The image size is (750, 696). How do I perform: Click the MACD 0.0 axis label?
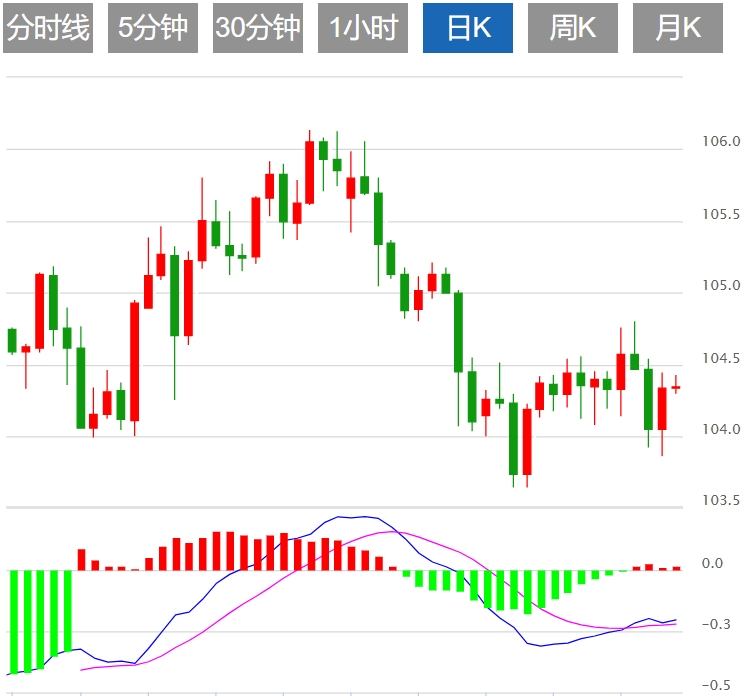712,564
